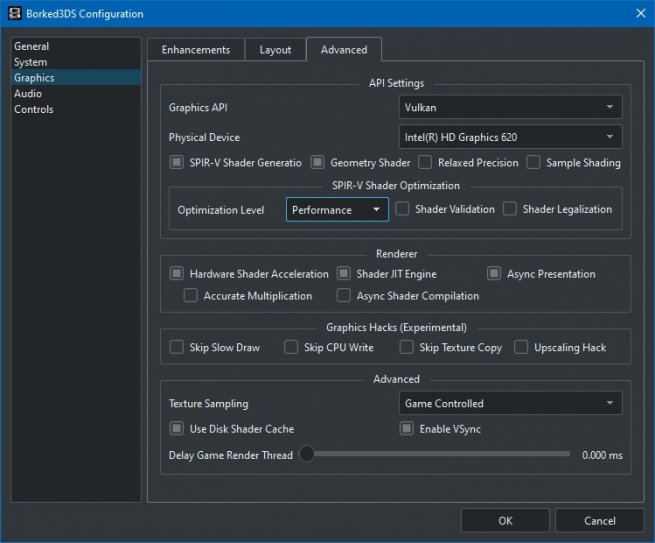655x543 pixels.
Task: Toggle Geometry Shader checkbox
Action: 317,162
